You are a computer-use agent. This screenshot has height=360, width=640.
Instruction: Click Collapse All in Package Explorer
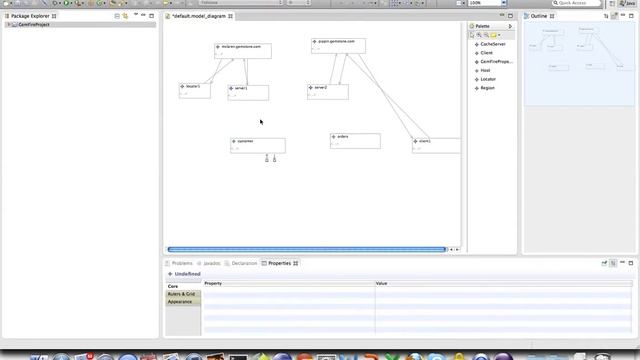point(117,16)
